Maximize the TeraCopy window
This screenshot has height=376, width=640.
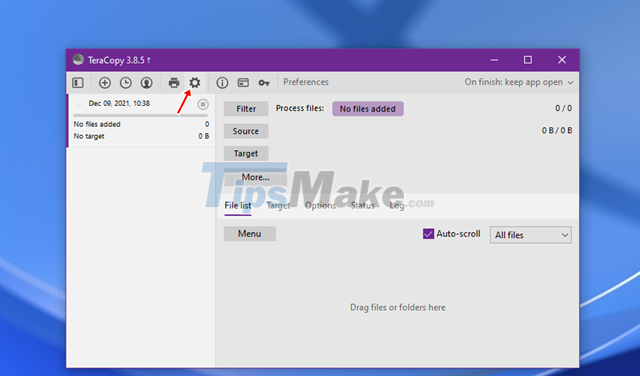pyautogui.click(x=528, y=60)
